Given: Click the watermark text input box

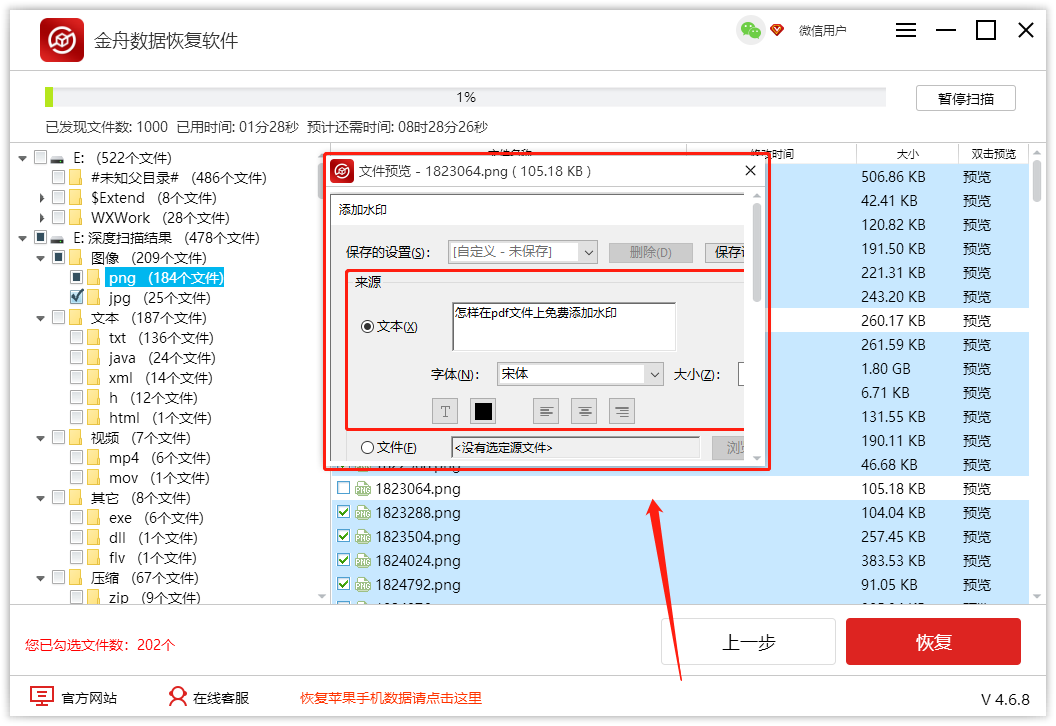Looking at the screenshot, I should coord(564,327).
